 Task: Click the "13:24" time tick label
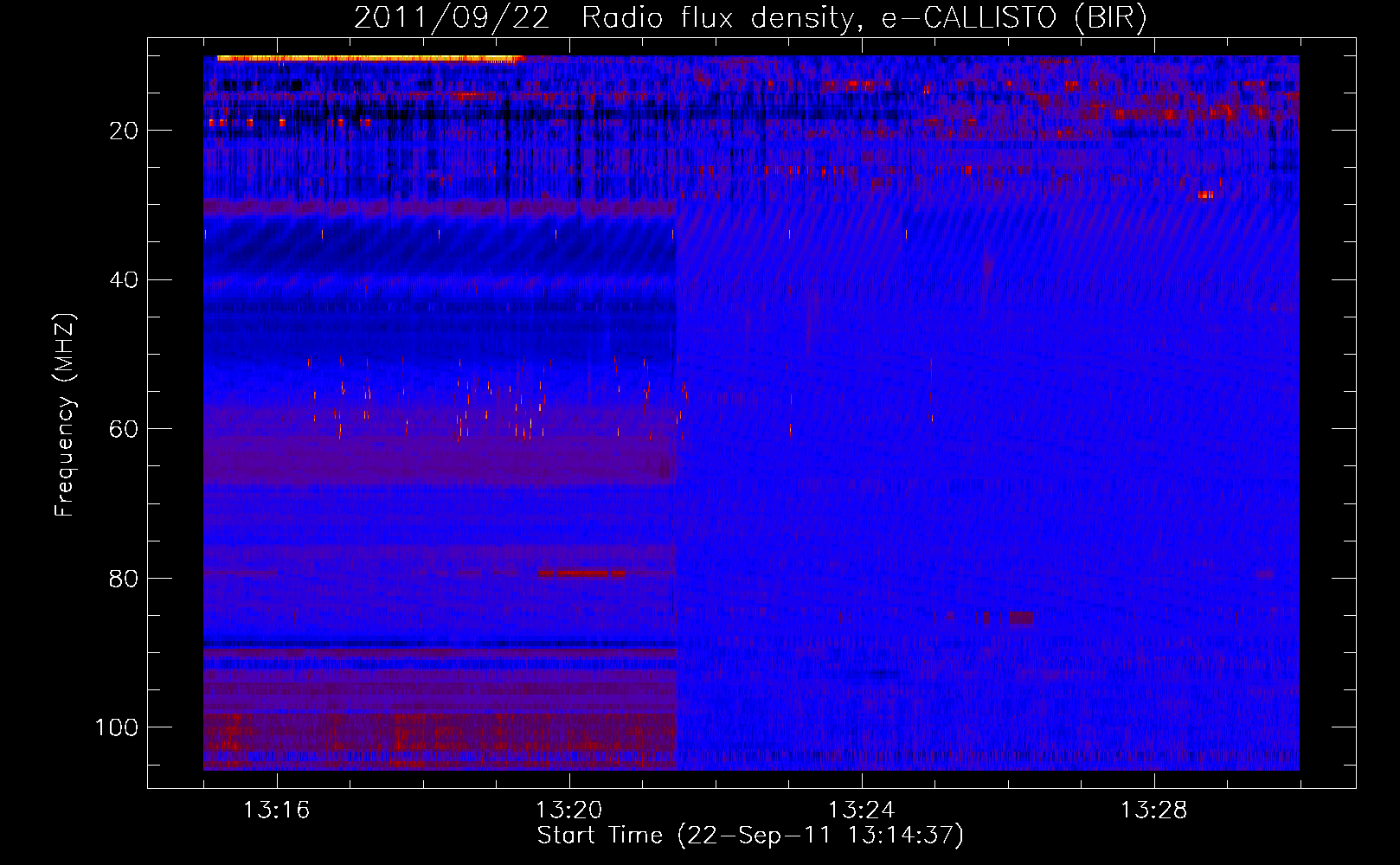pos(861,811)
